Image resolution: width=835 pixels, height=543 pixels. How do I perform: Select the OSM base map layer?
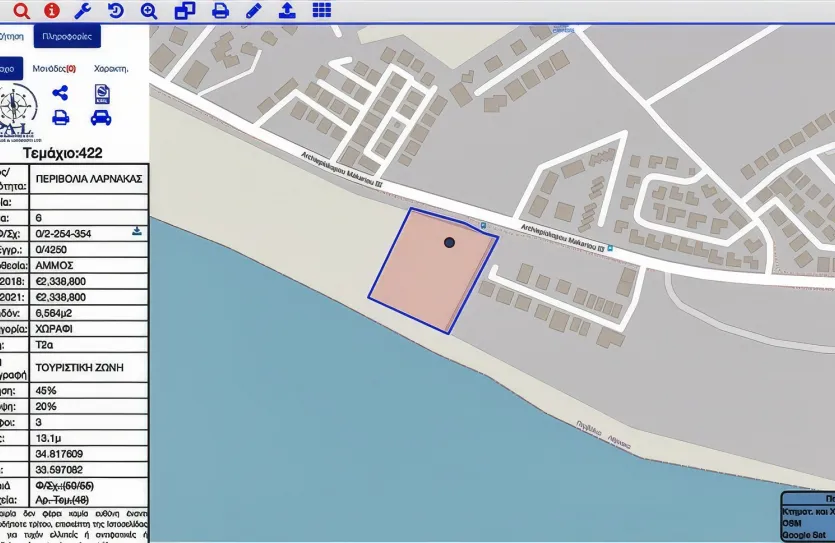coord(792,522)
